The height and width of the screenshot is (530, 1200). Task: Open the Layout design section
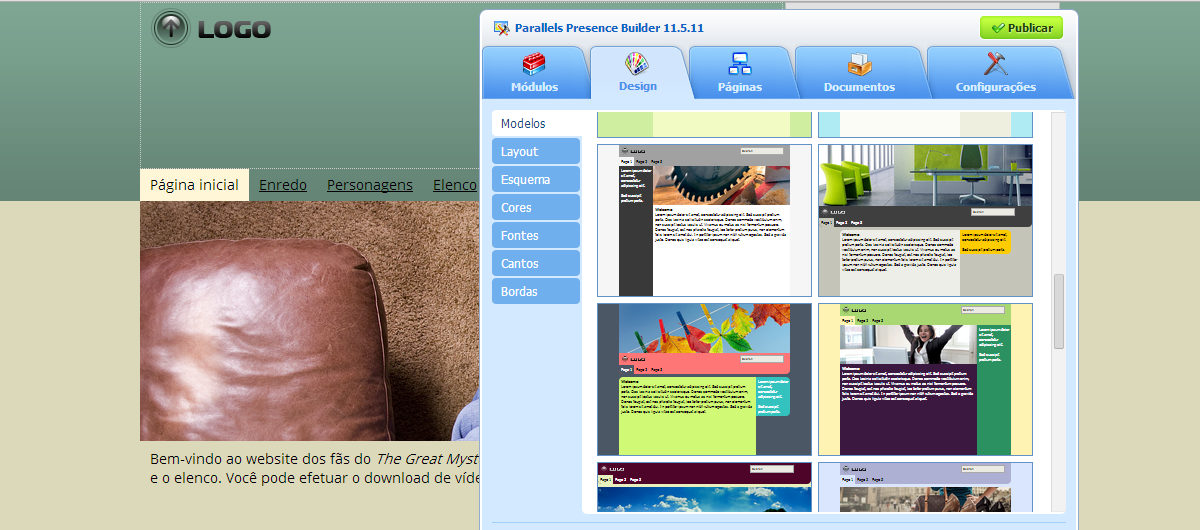[536, 152]
